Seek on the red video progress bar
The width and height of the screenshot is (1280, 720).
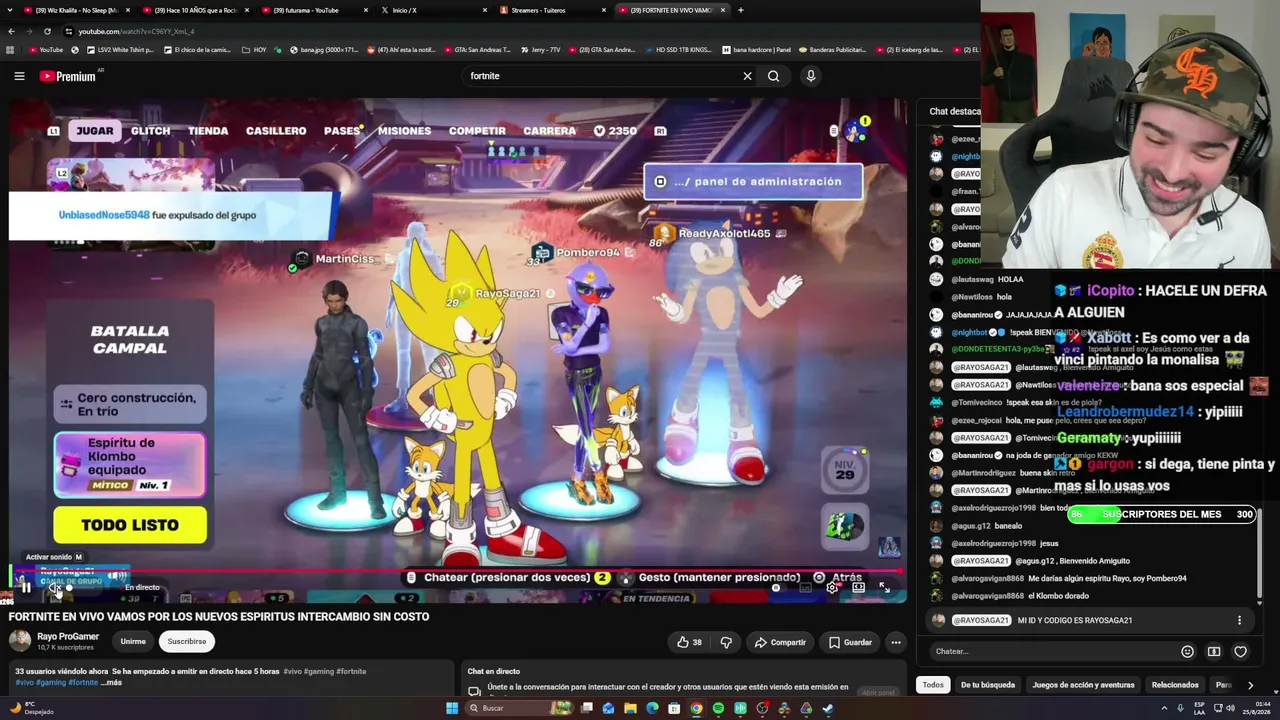click(456, 572)
